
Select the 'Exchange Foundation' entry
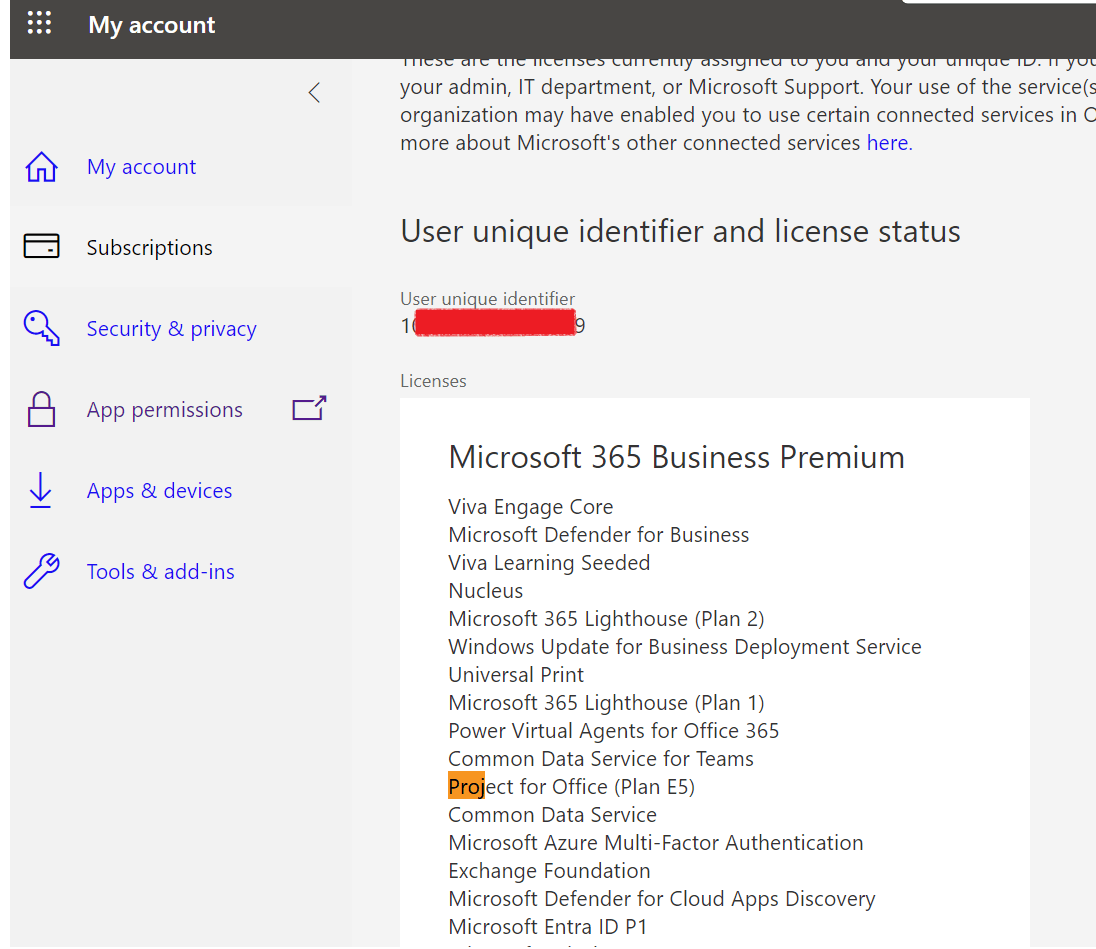click(x=549, y=871)
